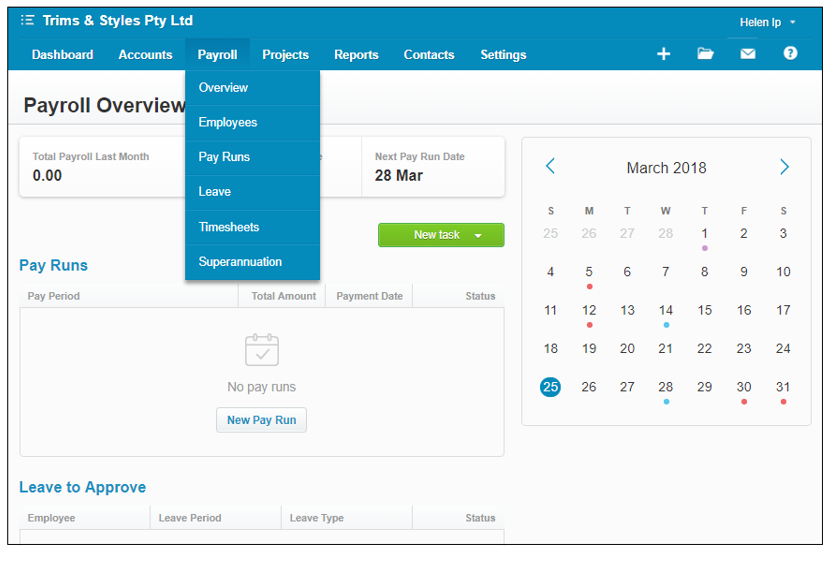Click the March 2018 month label
The width and height of the screenshot is (839, 566).
pyautogui.click(x=666, y=168)
